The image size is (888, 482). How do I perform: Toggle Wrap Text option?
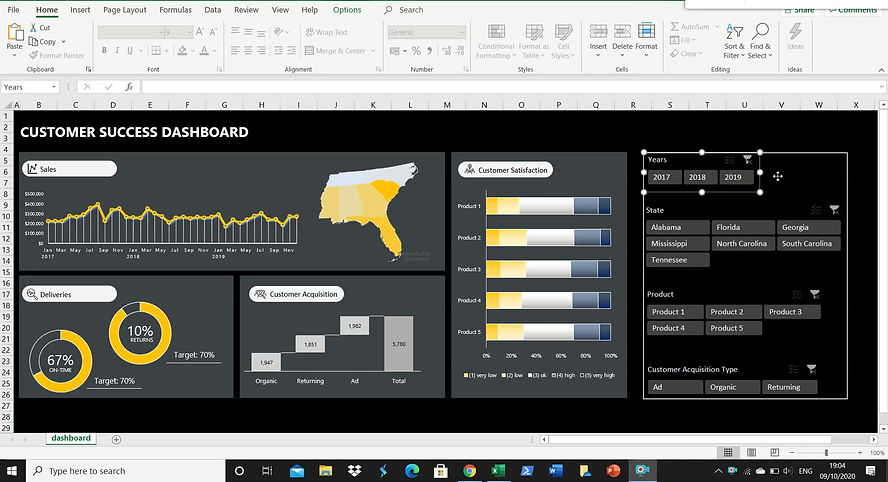click(x=326, y=32)
